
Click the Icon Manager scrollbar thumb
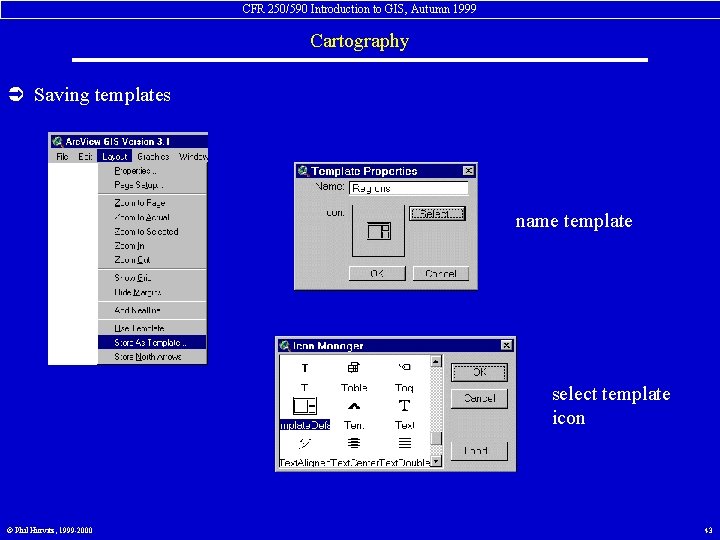436,438
